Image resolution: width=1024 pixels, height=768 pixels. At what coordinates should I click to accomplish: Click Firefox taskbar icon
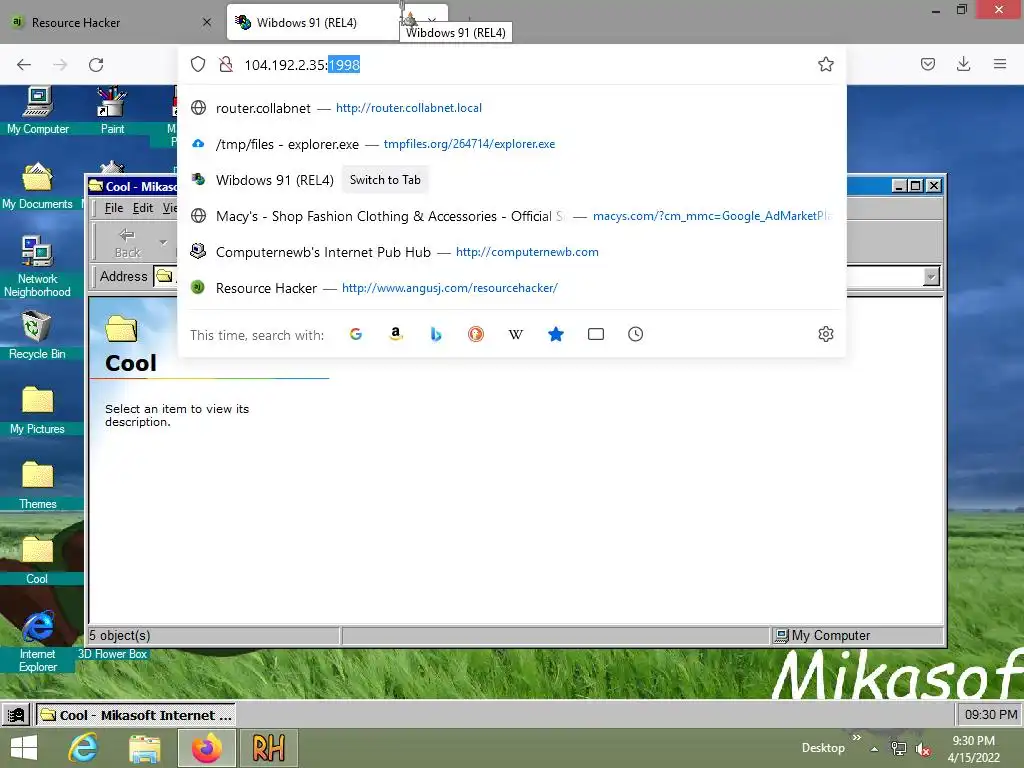click(x=206, y=748)
